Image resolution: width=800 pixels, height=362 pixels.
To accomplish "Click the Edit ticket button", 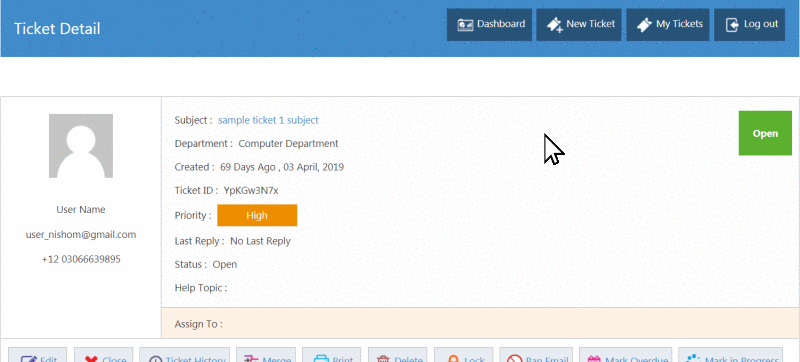I will click(37, 355).
